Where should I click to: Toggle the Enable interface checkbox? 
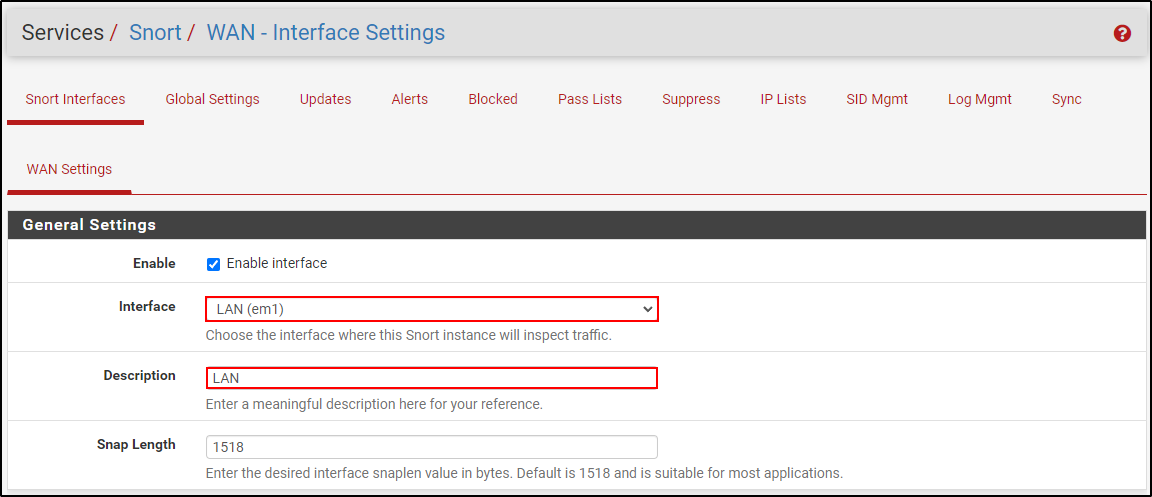(213, 264)
